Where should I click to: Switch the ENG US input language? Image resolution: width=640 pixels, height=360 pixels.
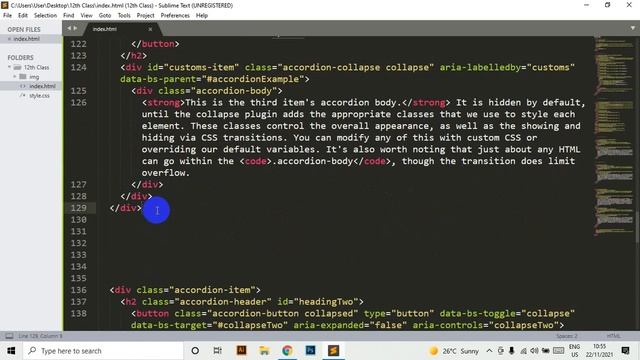point(574,351)
